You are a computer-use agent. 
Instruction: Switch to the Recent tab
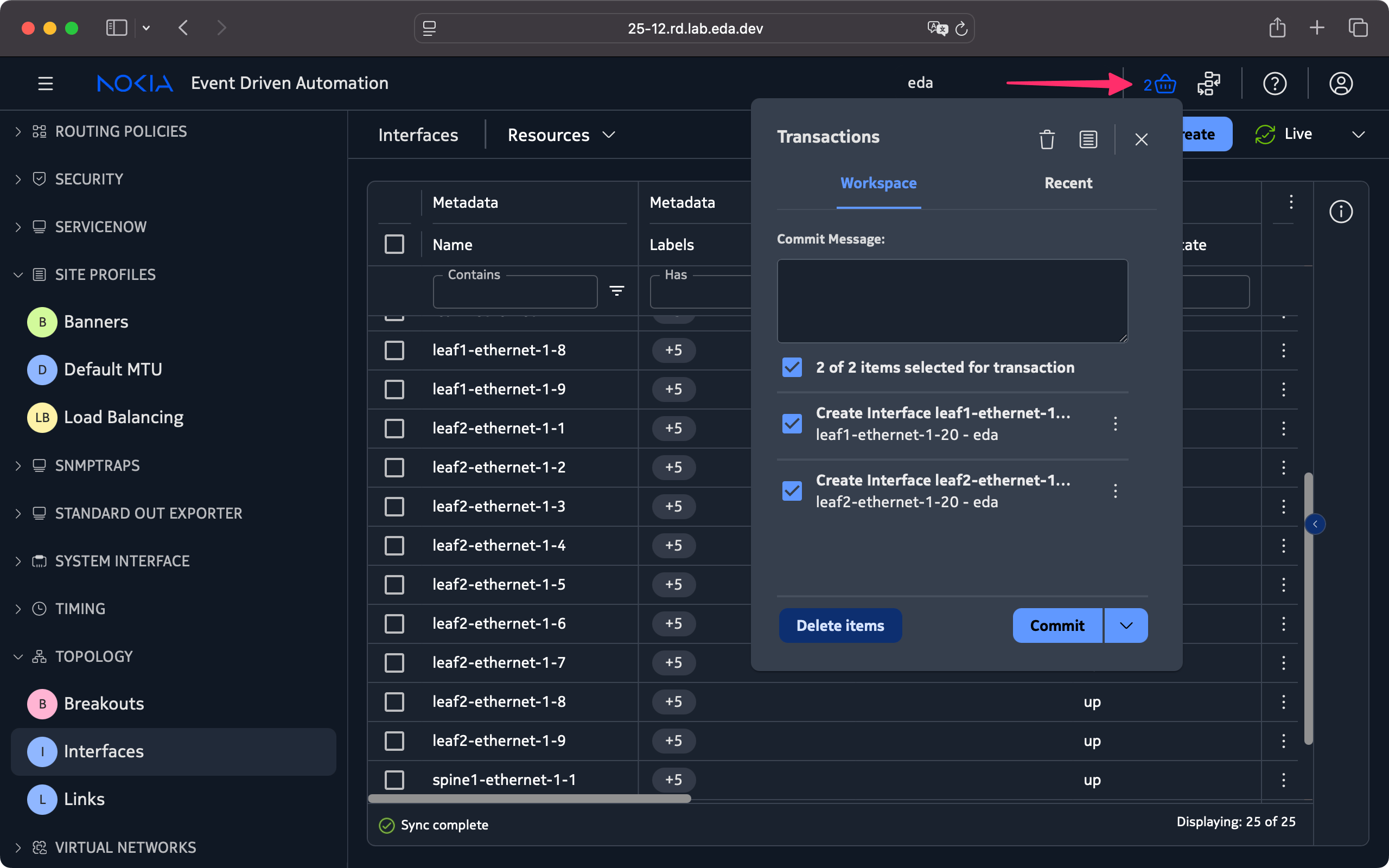click(x=1068, y=183)
